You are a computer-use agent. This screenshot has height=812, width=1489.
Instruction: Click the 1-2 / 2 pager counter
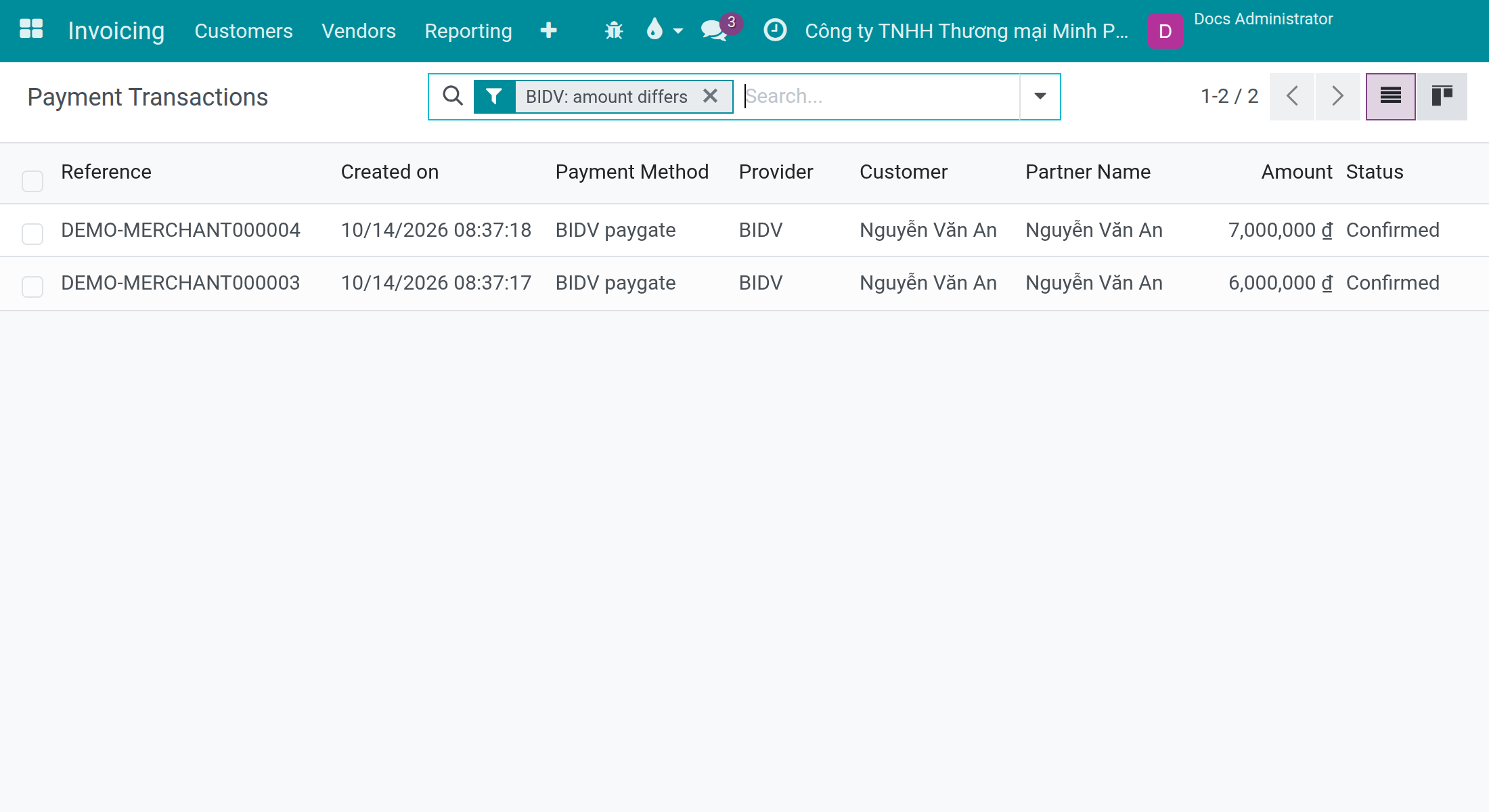pyautogui.click(x=1229, y=96)
